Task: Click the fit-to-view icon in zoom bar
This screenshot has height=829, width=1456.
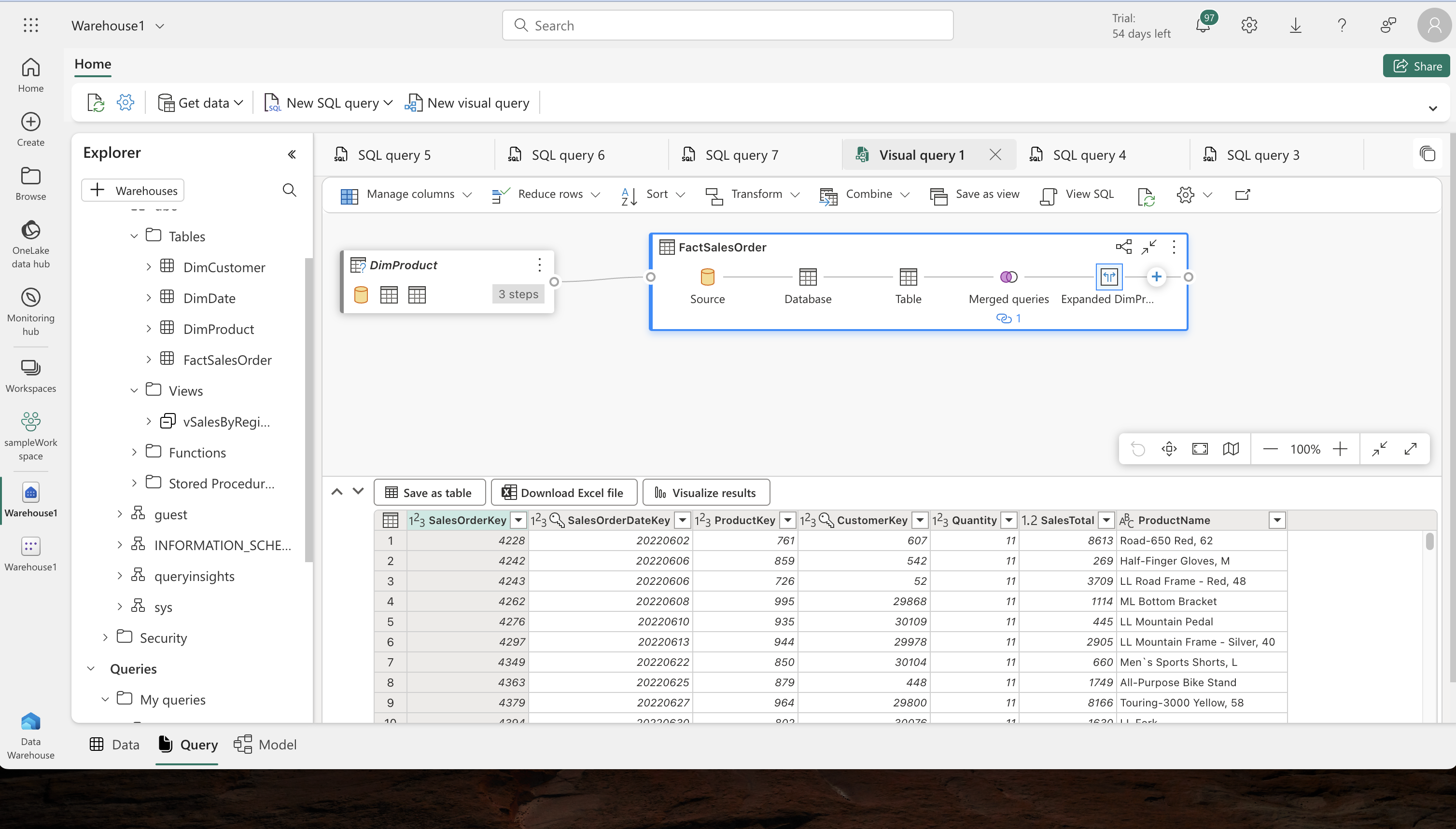Action: (1200, 449)
